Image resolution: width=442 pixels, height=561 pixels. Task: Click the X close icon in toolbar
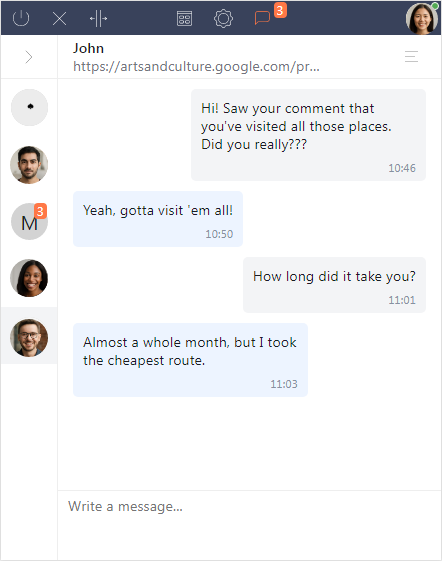59,18
